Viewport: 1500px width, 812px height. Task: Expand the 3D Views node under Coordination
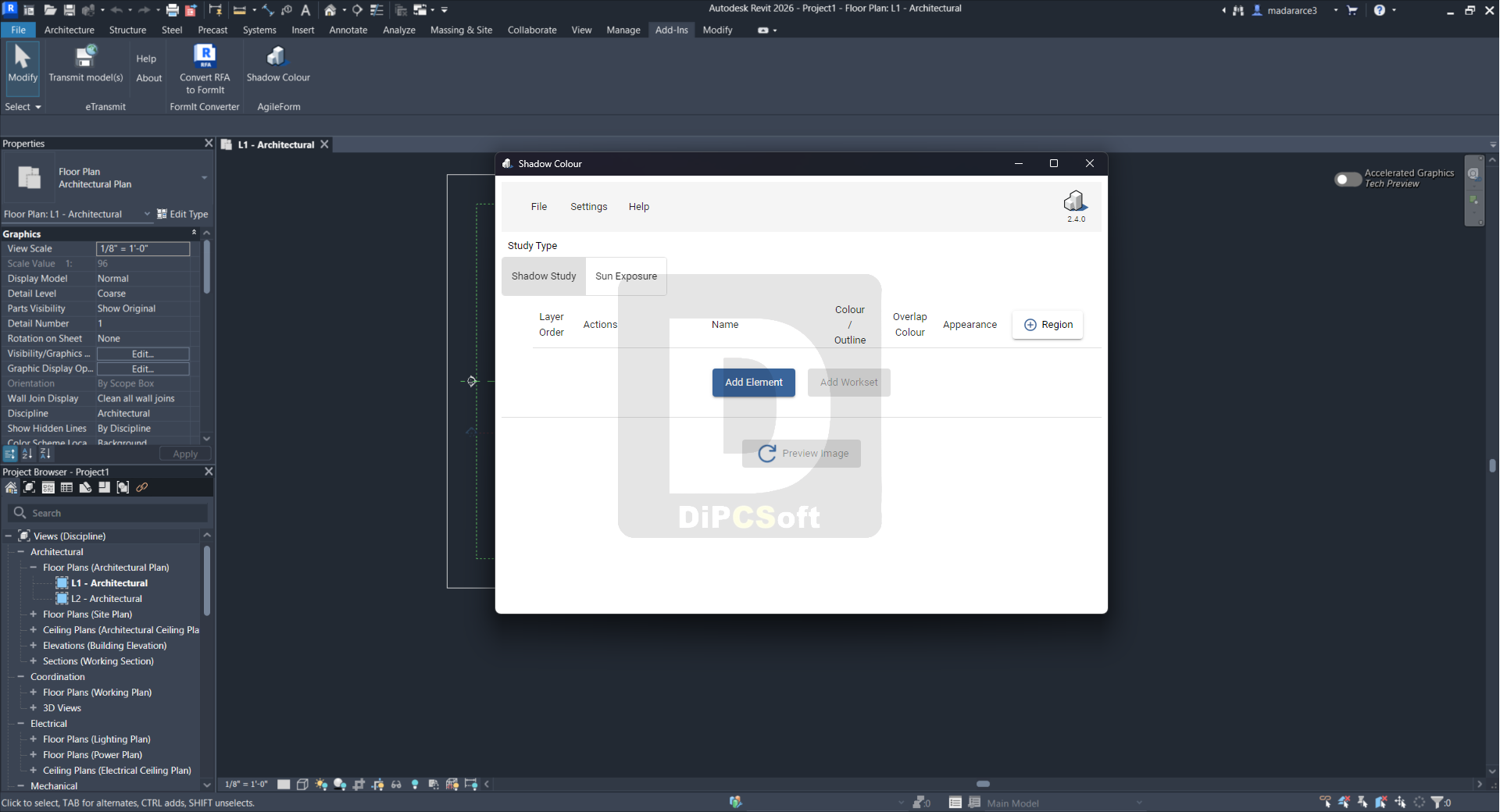coord(34,708)
